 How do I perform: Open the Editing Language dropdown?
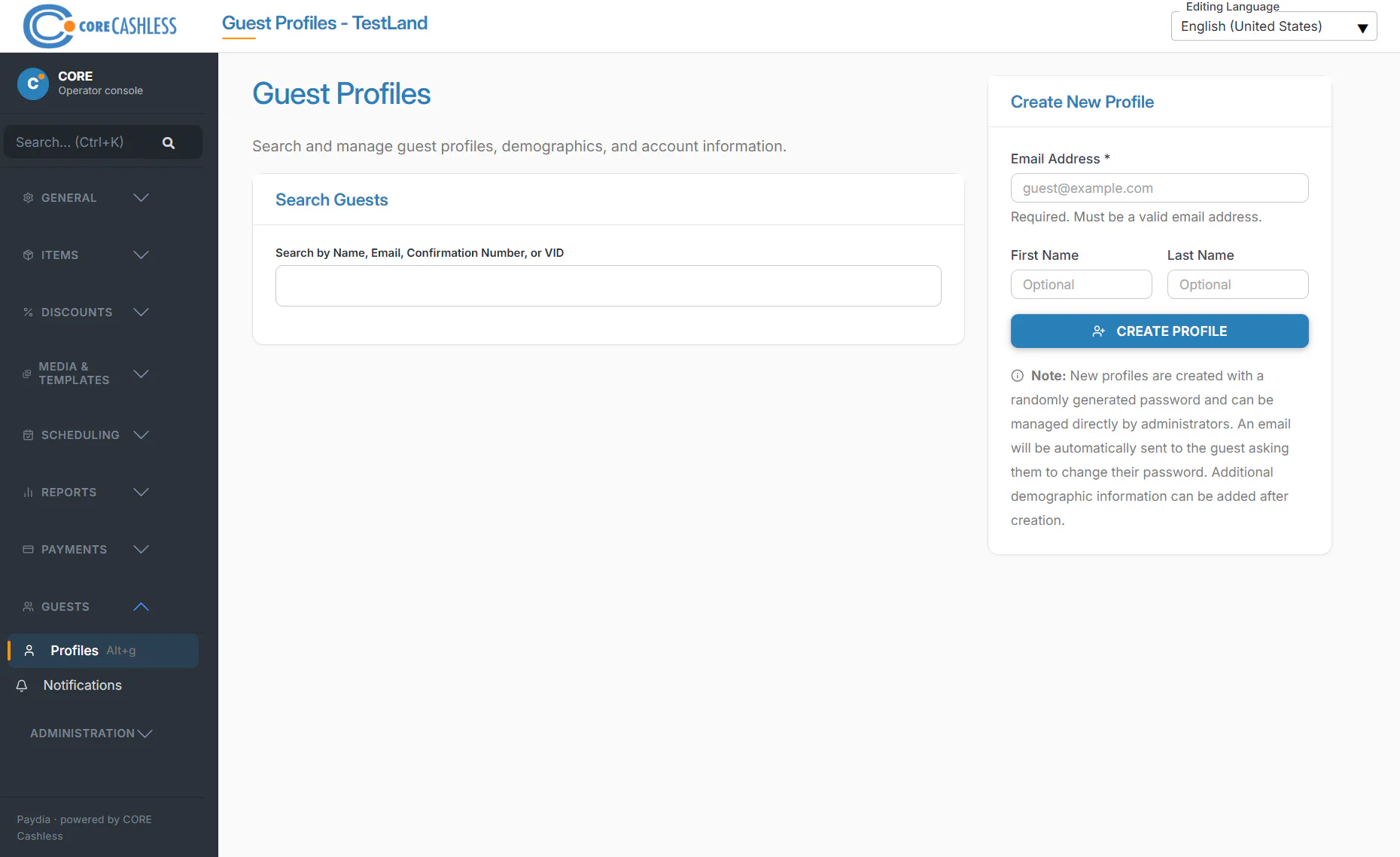point(1274,26)
